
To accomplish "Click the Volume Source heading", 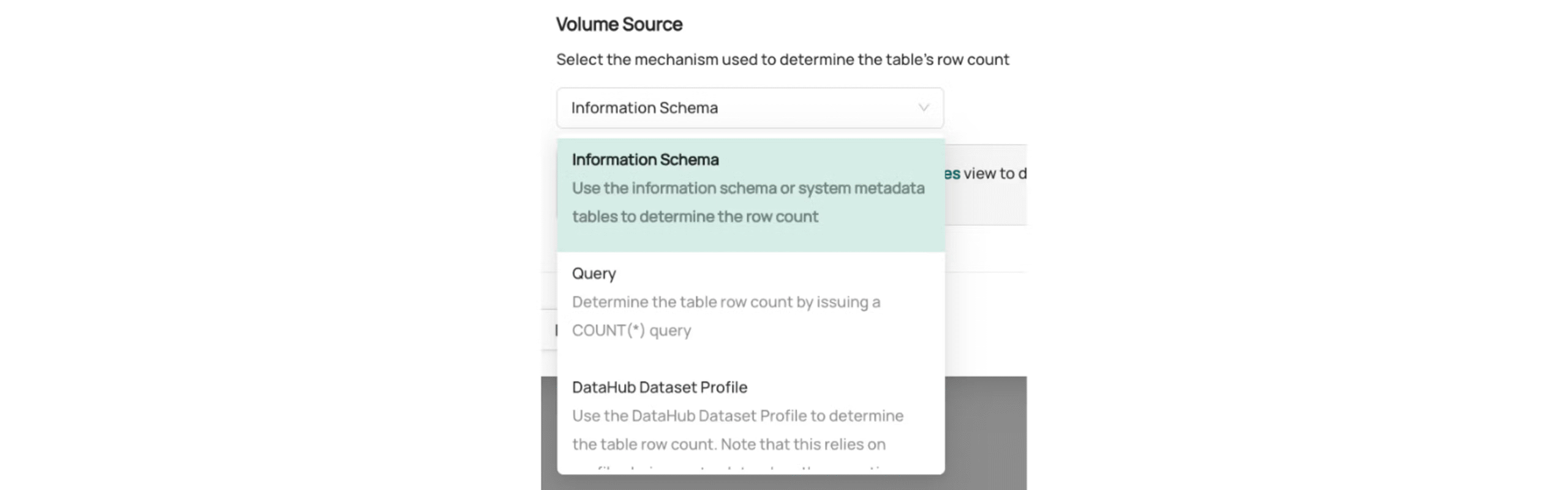I will [619, 24].
